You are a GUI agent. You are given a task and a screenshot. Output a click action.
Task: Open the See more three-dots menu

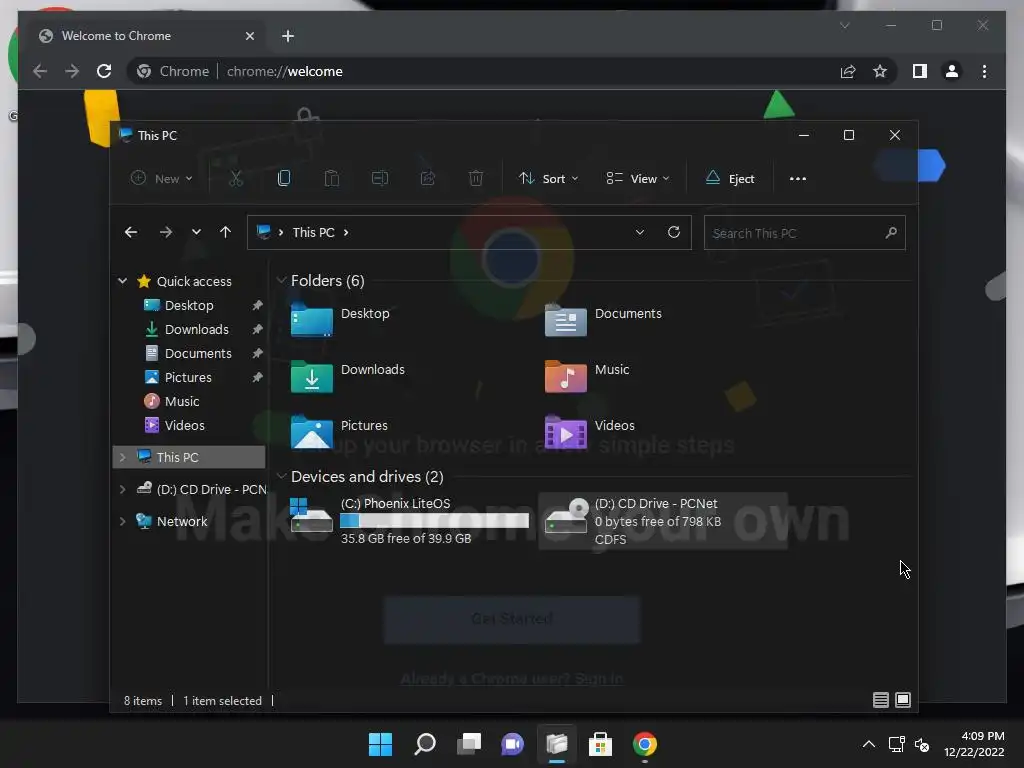(797, 178)
